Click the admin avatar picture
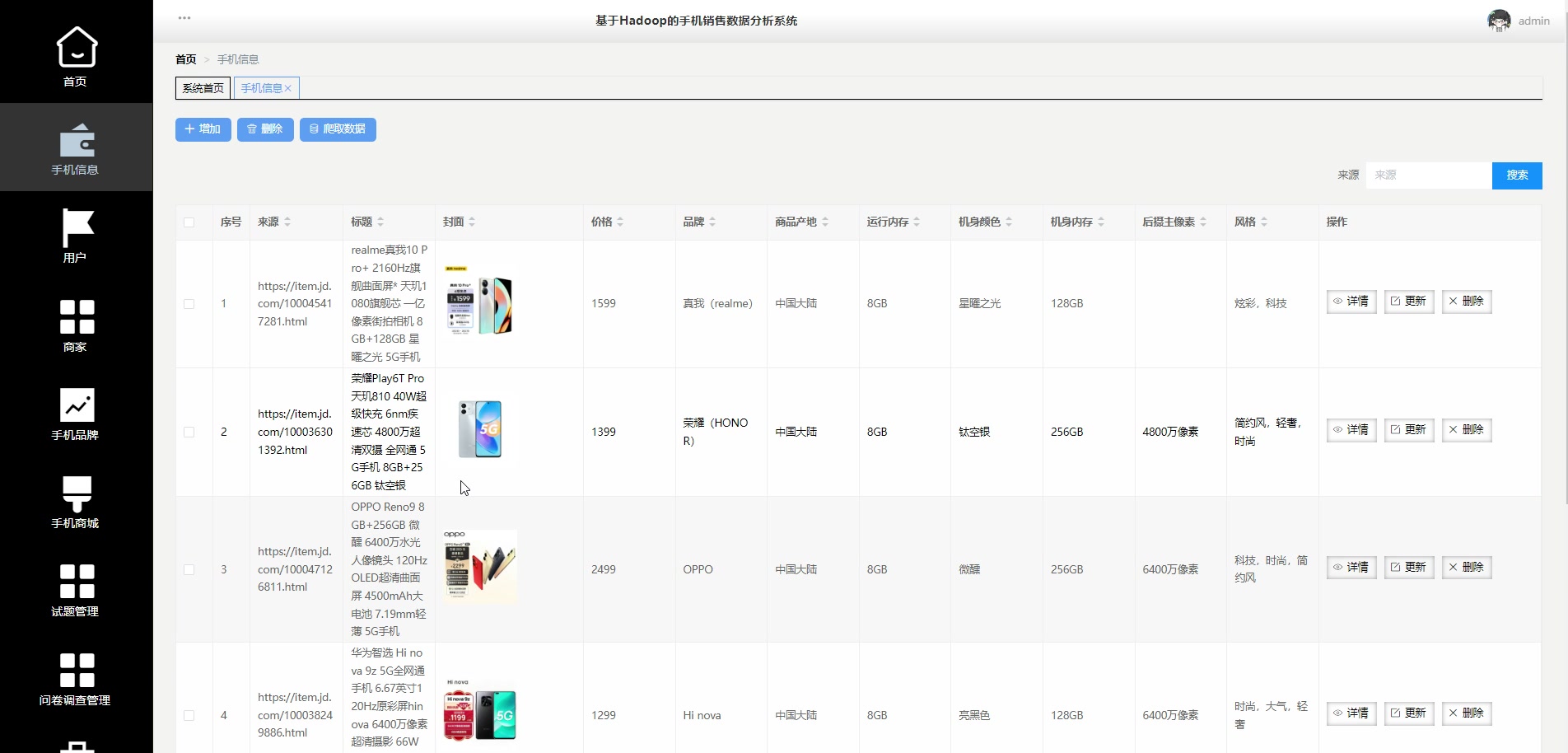This screenshot has height=753, width=1568. point(1499,21)
